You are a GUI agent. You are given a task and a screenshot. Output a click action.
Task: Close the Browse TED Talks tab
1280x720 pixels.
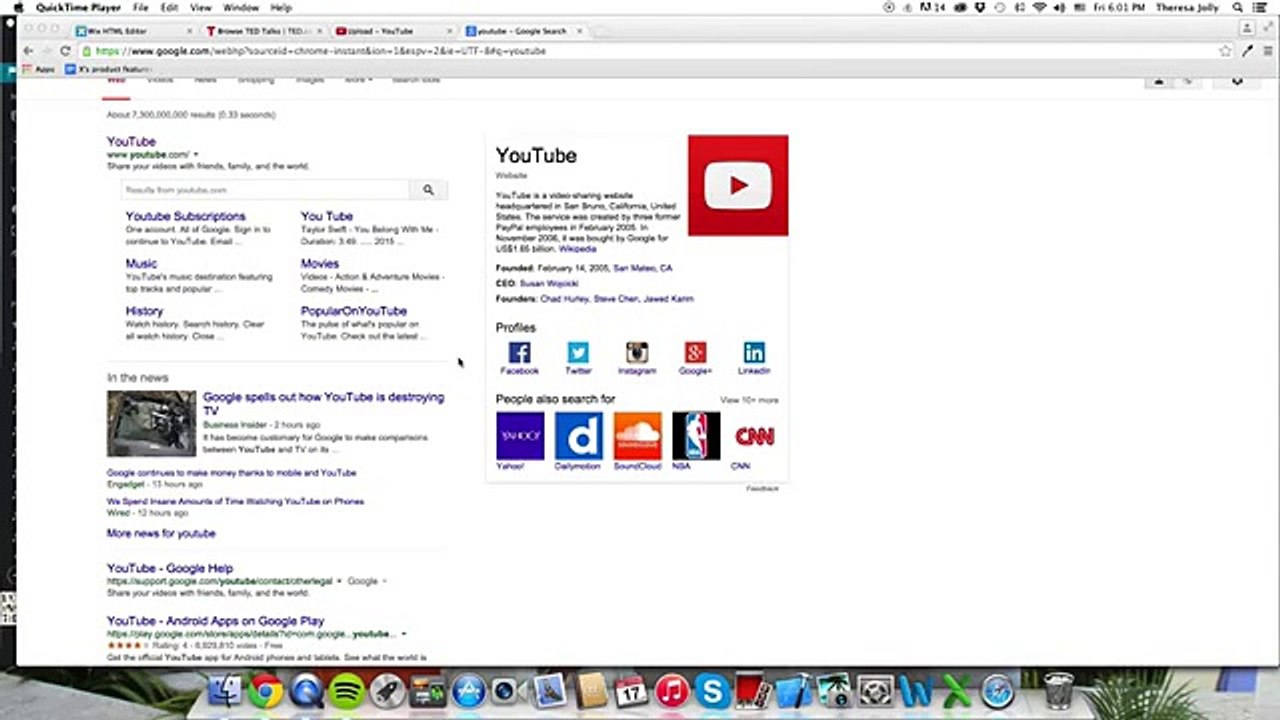[x=318, y=31]
